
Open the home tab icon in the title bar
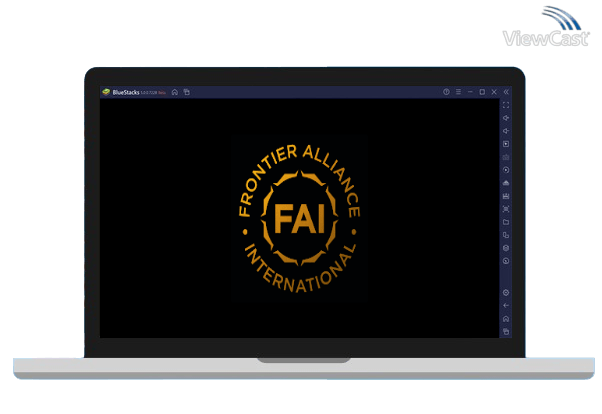[175, 92]
